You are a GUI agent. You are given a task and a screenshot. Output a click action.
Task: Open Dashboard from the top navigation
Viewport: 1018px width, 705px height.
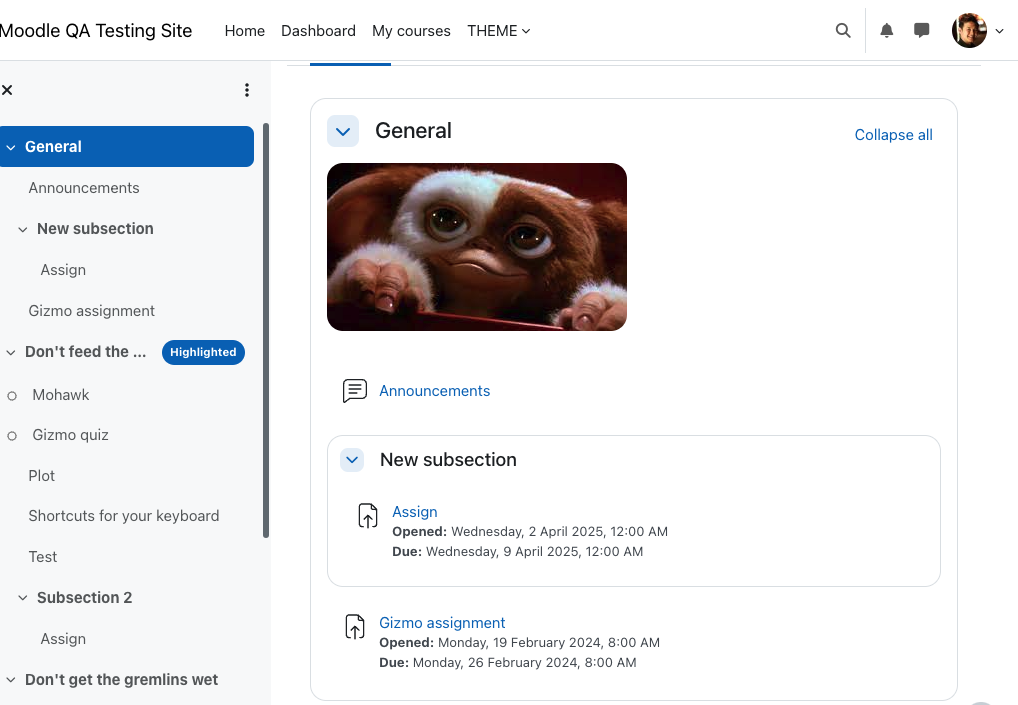pyautogui.click(x=318, y=31)
